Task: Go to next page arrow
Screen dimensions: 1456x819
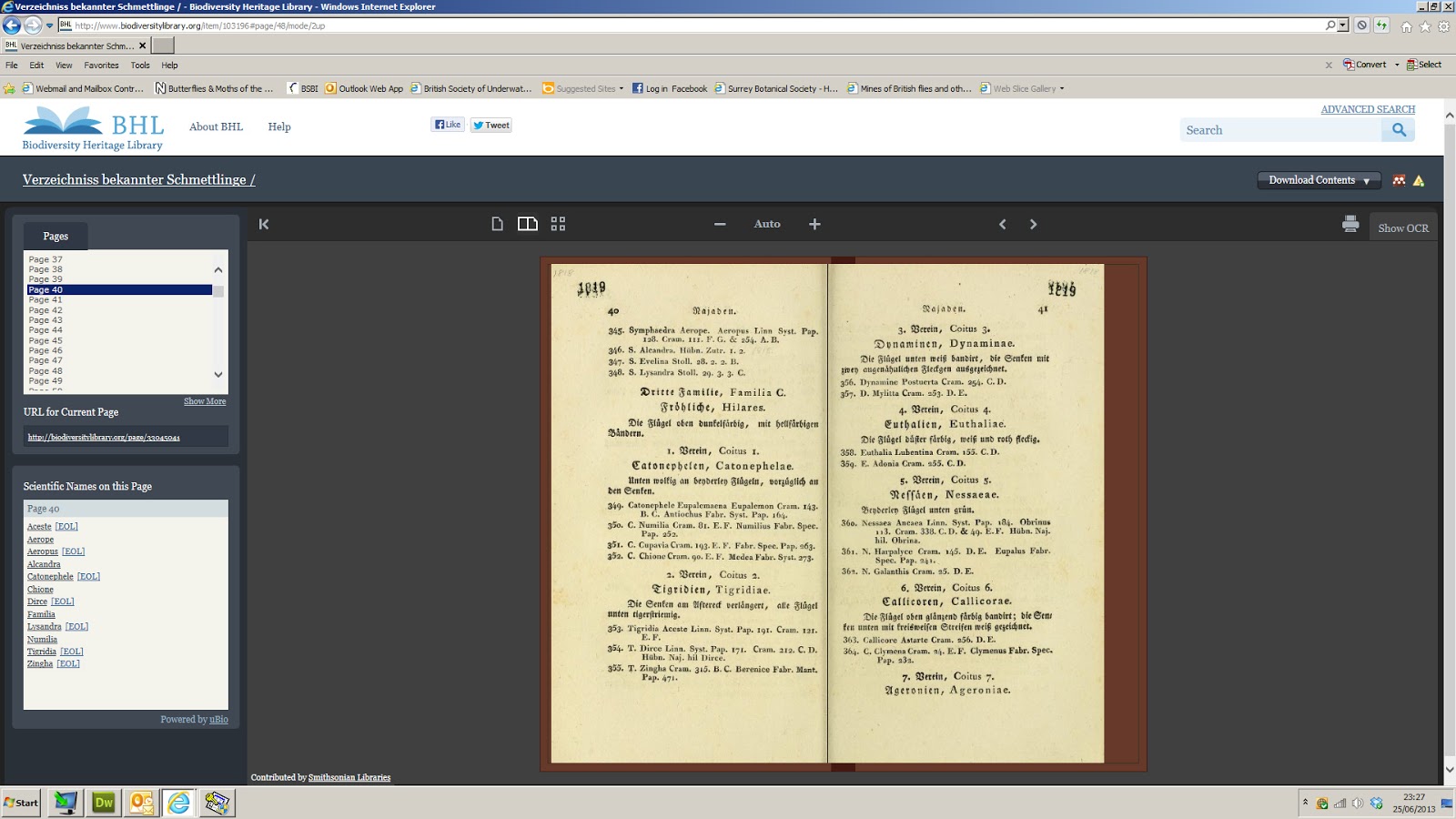Action: (1033, 224)
